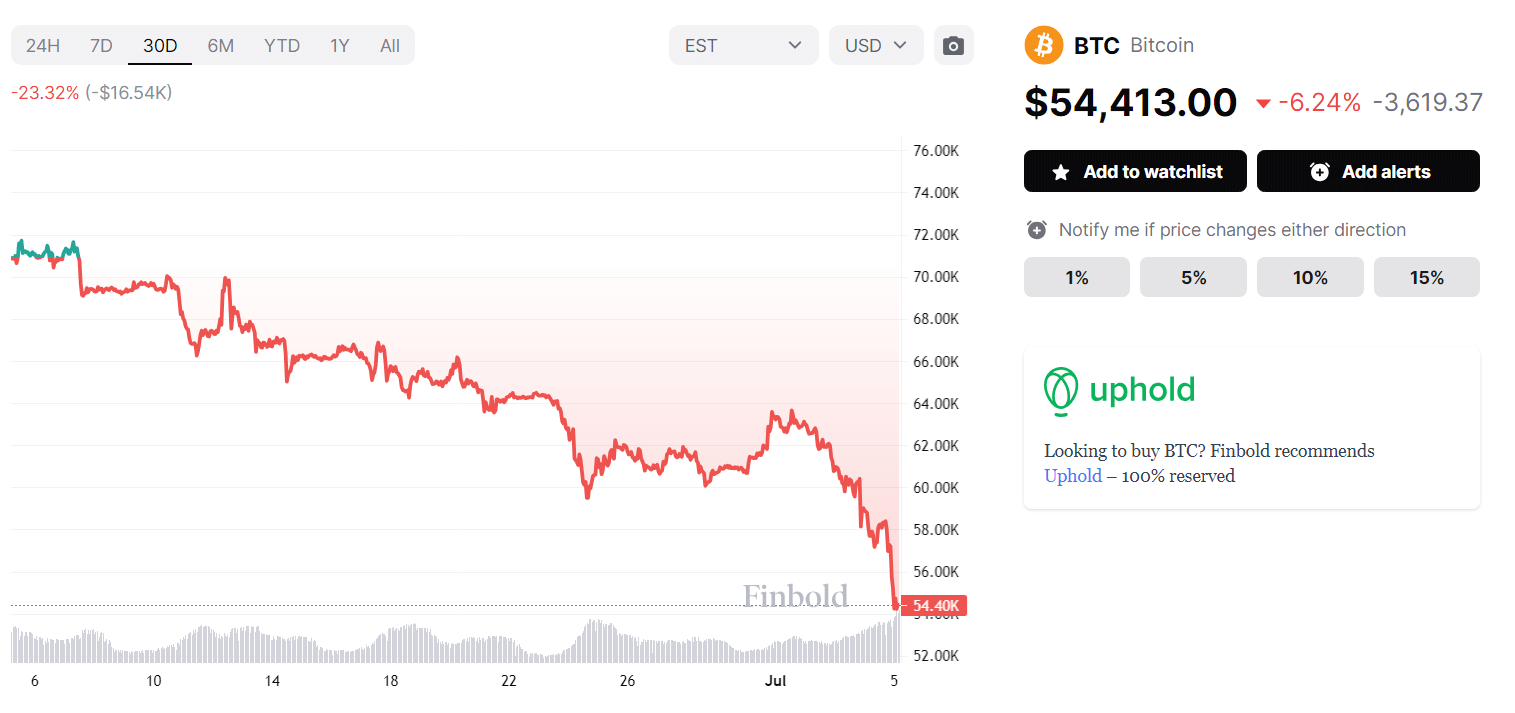Click the camera screenshot icon
The width and height of the screenshot is (1515, 713).
pos(953,45)
